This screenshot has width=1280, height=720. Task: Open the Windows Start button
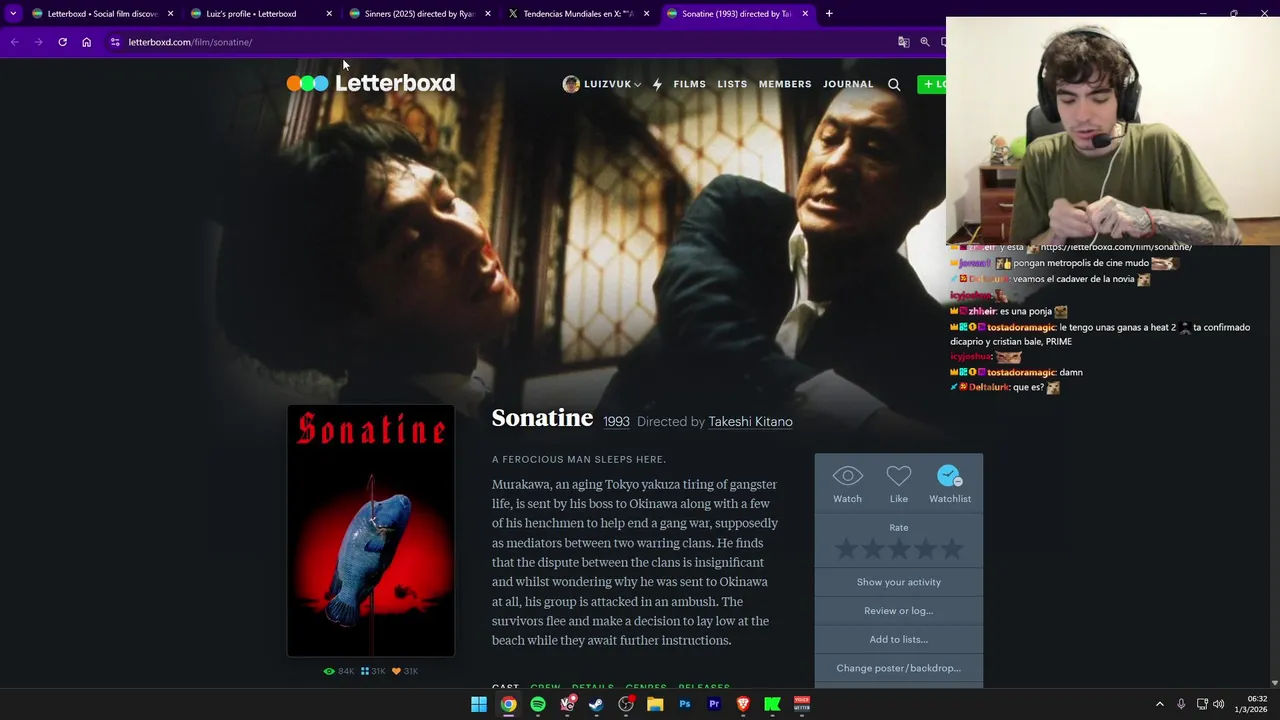click(x=479, y=704)
